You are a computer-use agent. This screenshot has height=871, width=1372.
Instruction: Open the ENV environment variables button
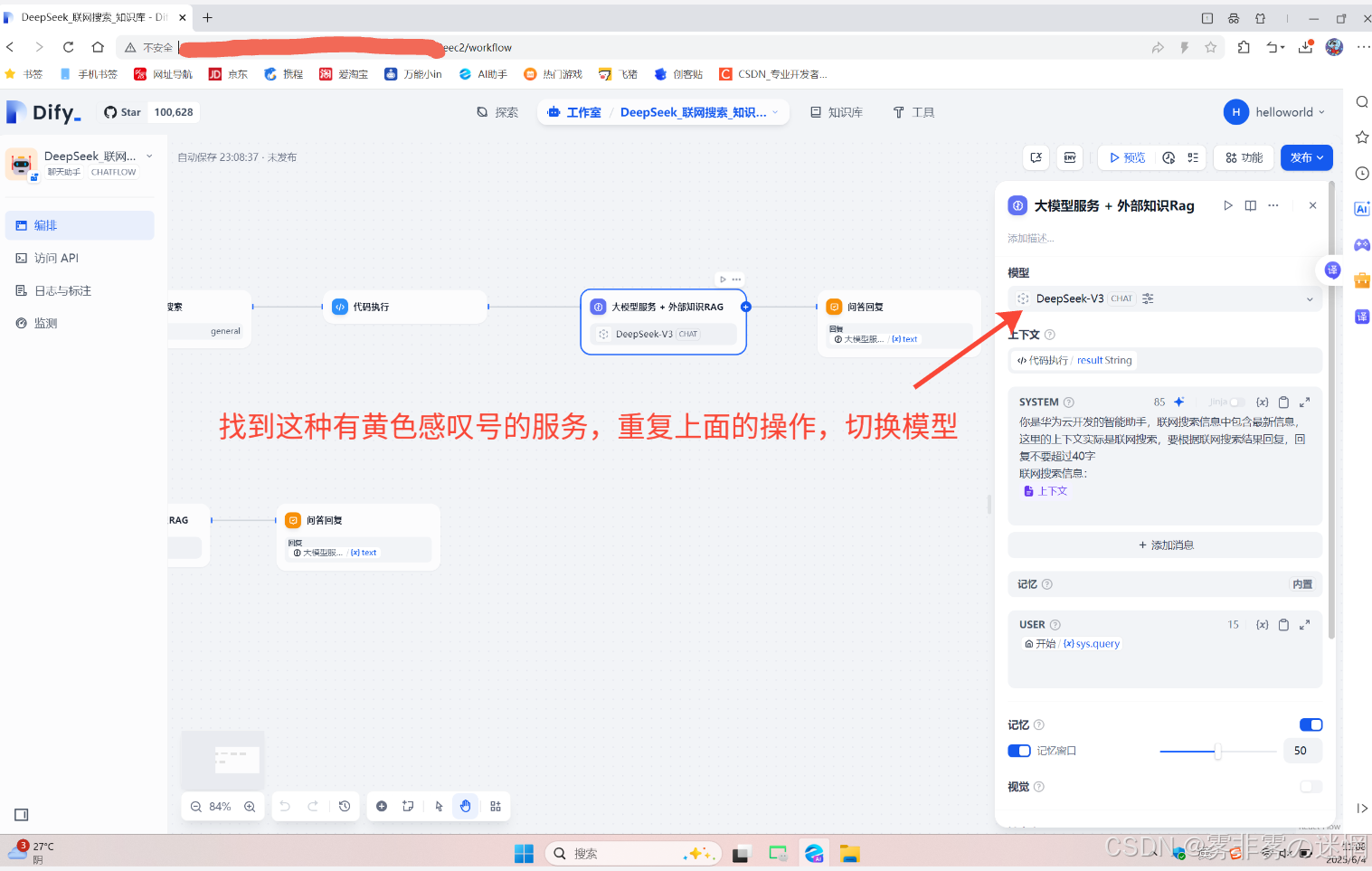pyautogui.click(x=1070, y=157)
